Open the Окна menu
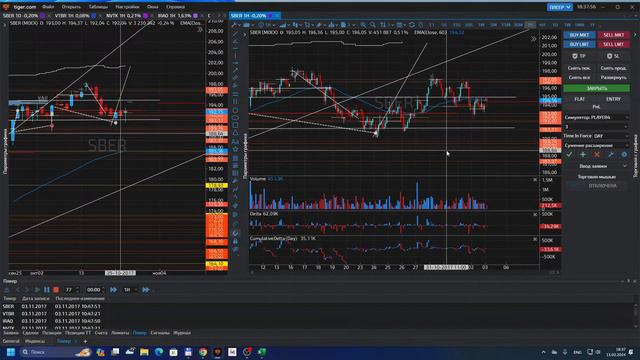640x360 pixels. (152, 7)
